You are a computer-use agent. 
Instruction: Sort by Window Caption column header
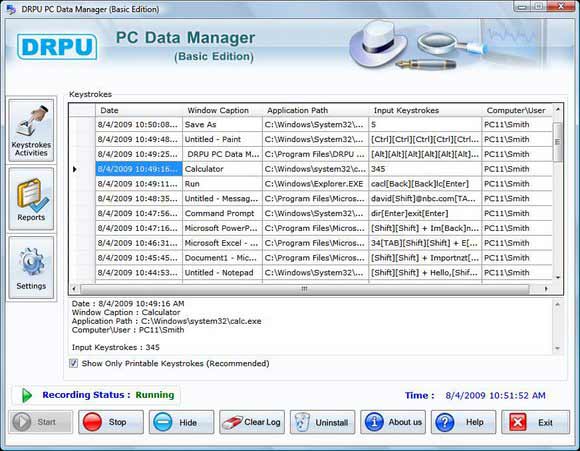click(223, 110)
